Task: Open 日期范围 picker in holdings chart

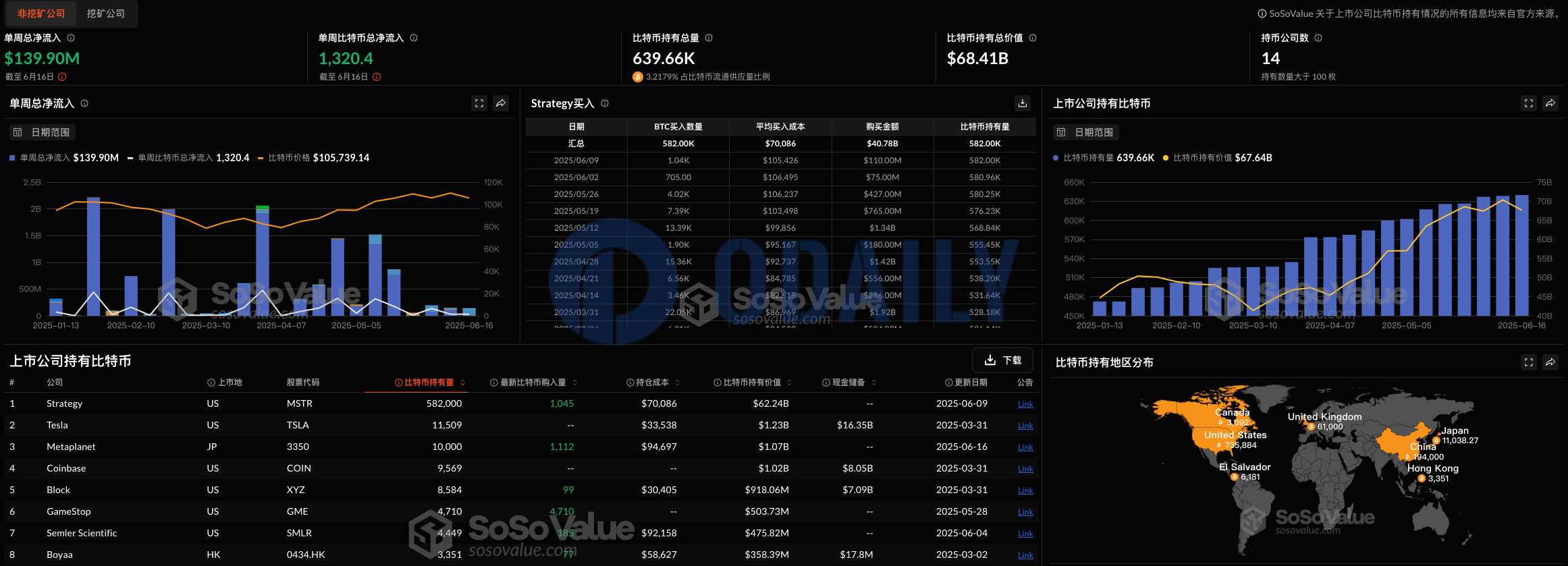Action: click(1085, 132)
